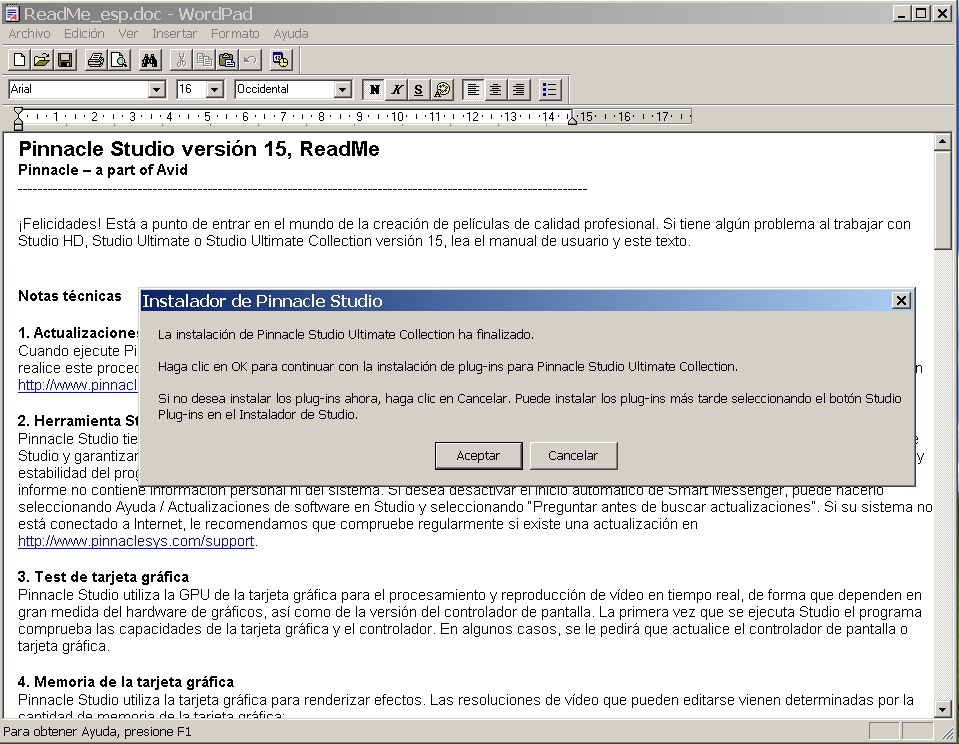Expand the Arial font name dropdown
Viewport: 959px width, 744px height.
point(156,90)
